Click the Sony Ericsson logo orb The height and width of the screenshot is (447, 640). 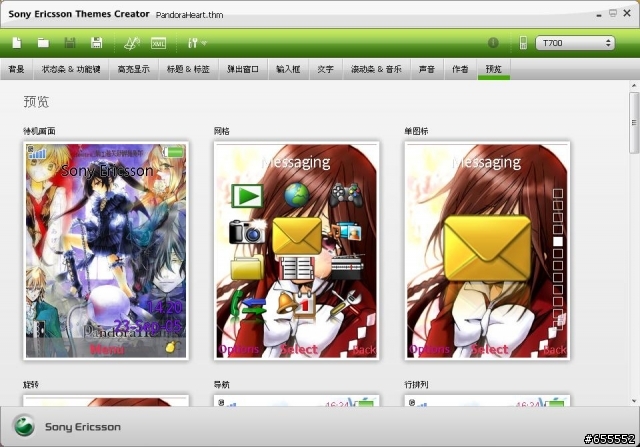[x=24, y=426]
